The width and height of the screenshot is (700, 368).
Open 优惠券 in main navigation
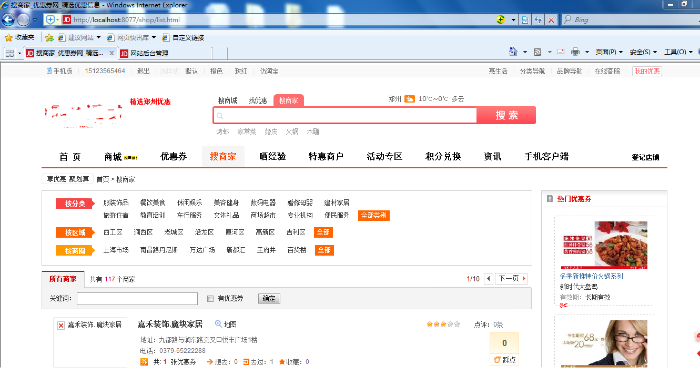click(x=173, y=156)
